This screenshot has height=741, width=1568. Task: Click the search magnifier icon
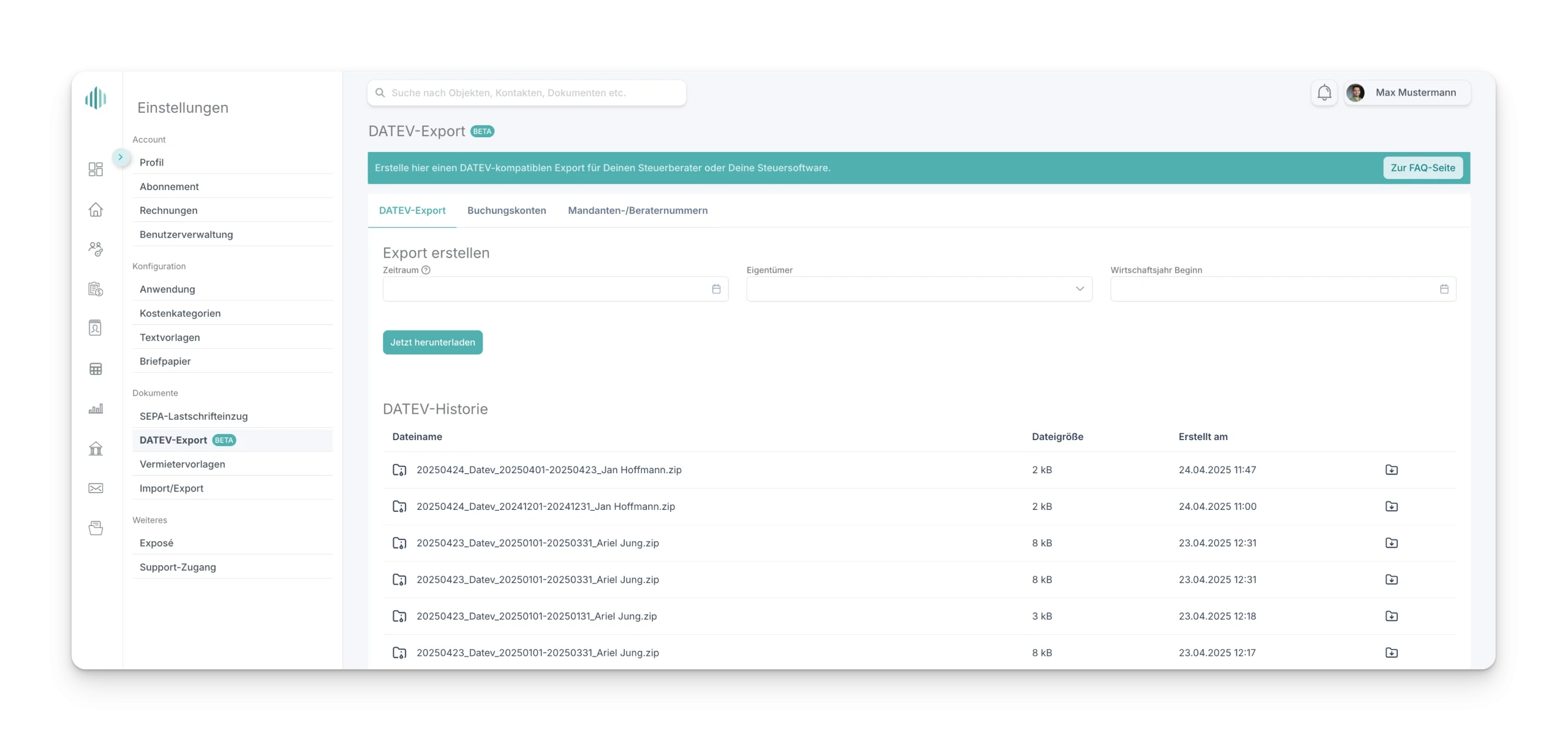coord(380,93)
